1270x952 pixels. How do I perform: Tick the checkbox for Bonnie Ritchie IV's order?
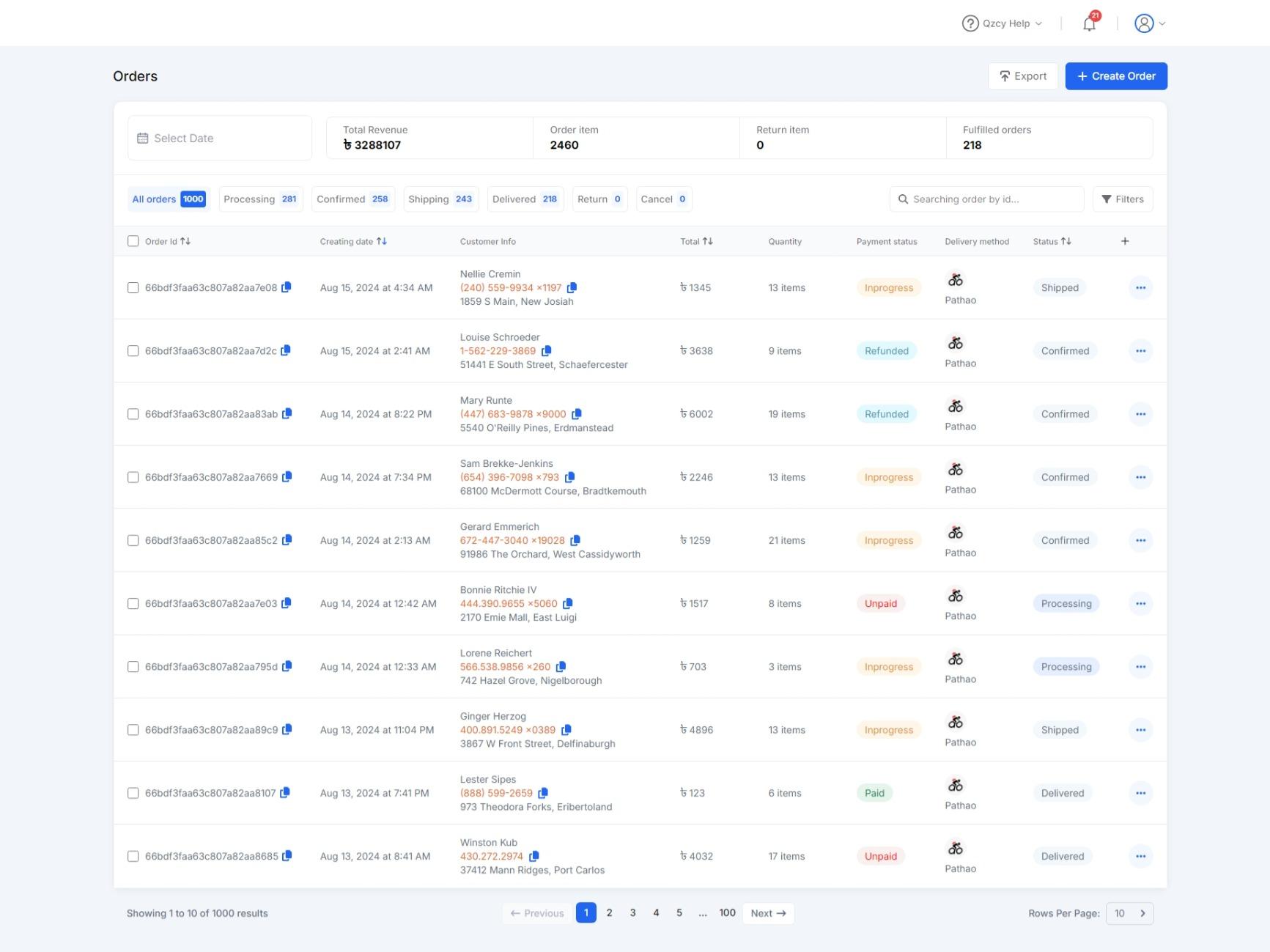tap(133, 604)
